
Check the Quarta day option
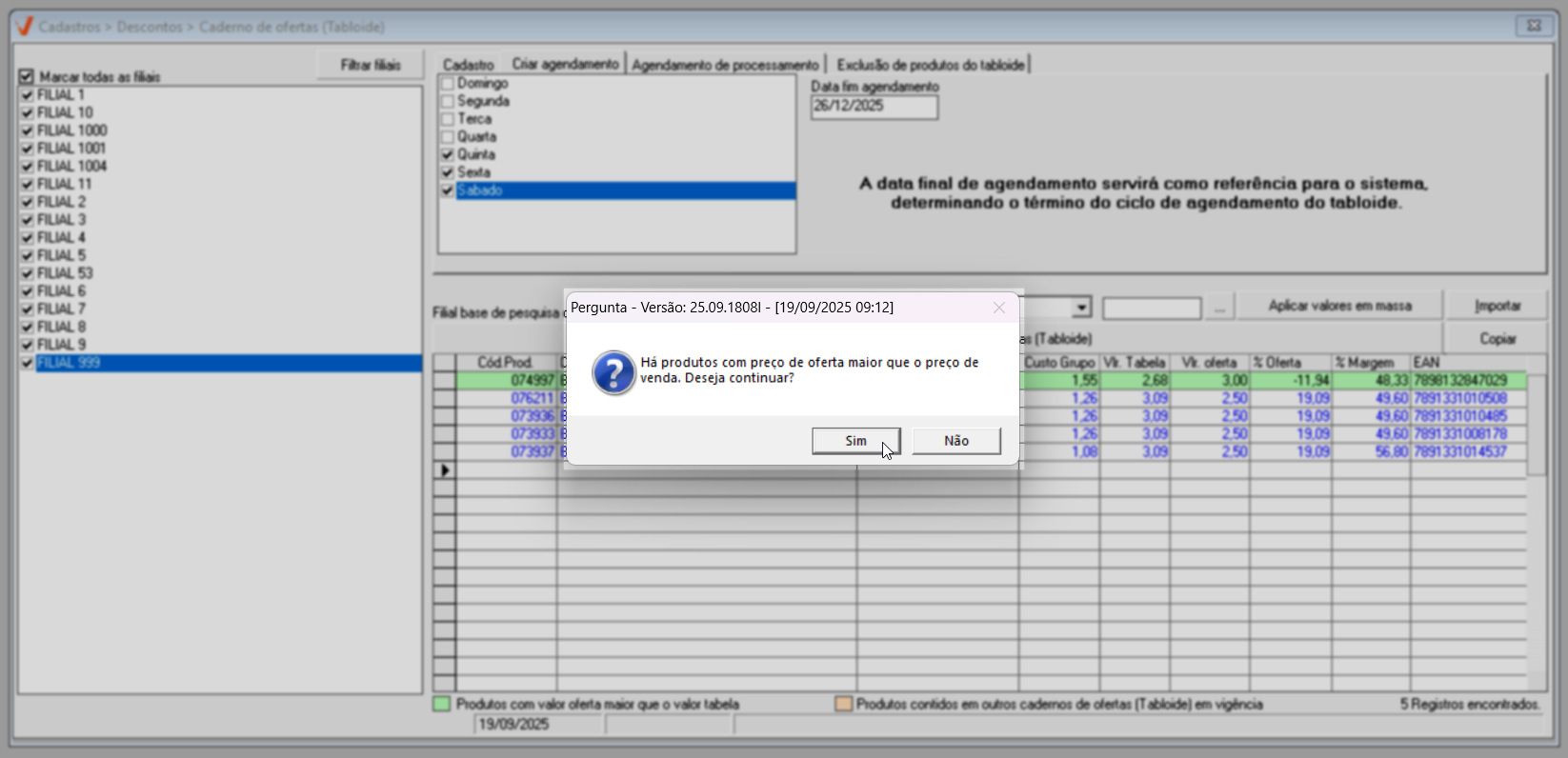[447, 136]
